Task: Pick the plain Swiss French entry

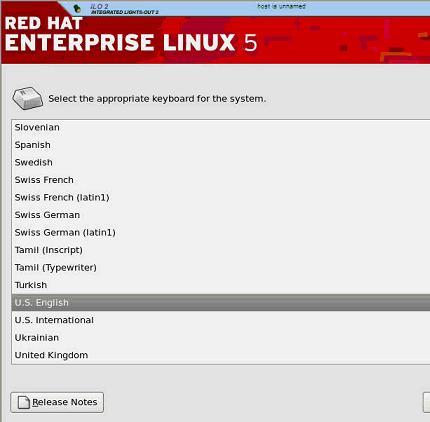Action: point(221,180)
